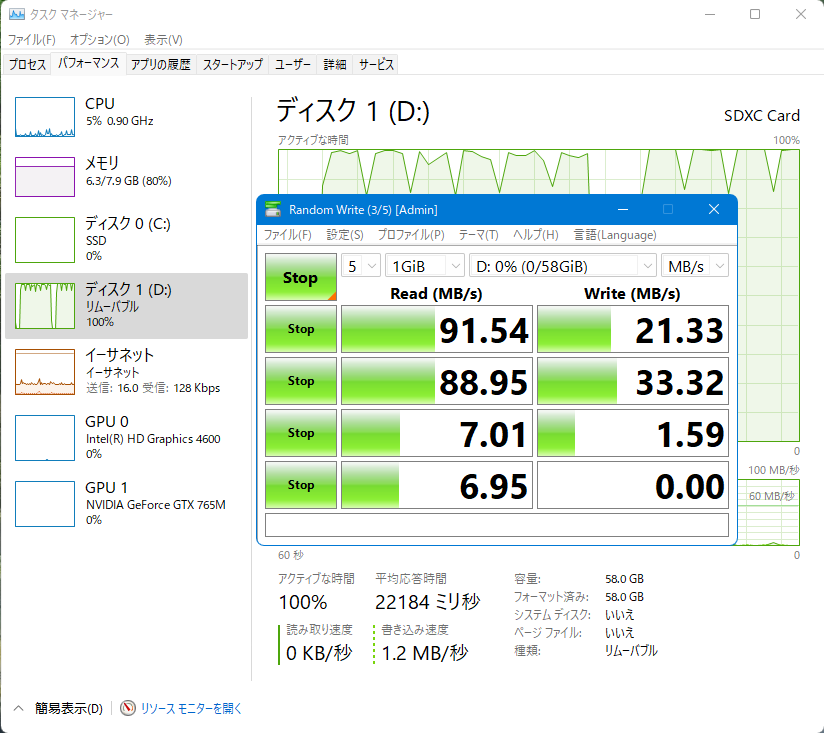Collapse view with 簡易表示 chevron
This screenshot has height=733, width=824.
[18, 708]
